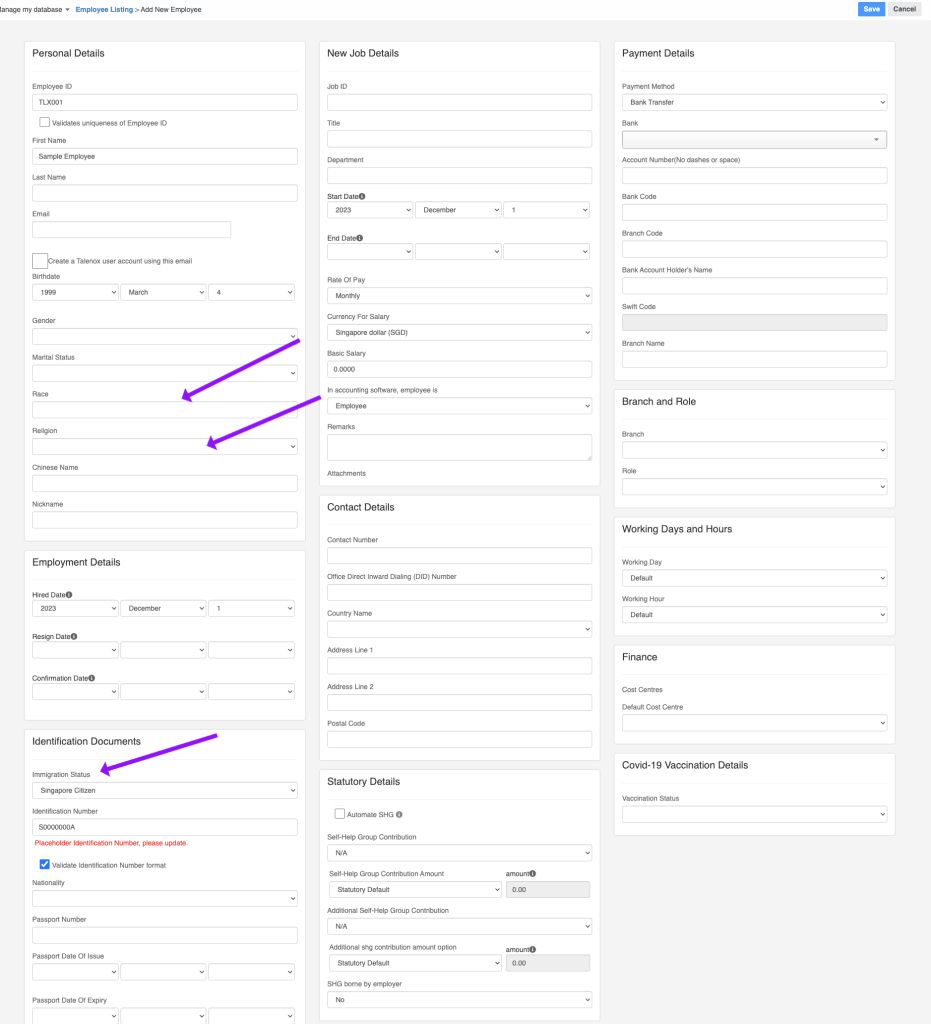Tick the Create a Talenox user account checkbox
The width and height of the screenshot is (931, 1024).
40,261
